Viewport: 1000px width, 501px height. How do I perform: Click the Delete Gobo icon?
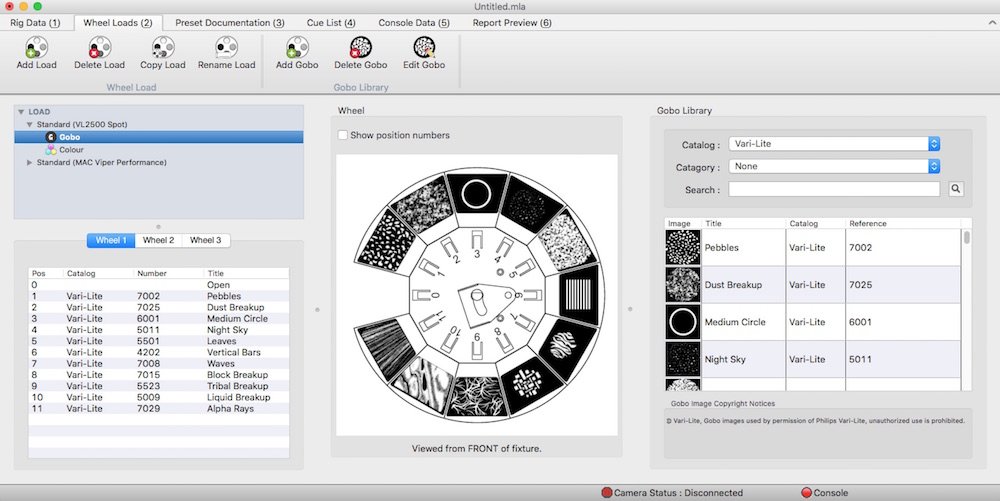pyautogui.click(x=360, y=51)
